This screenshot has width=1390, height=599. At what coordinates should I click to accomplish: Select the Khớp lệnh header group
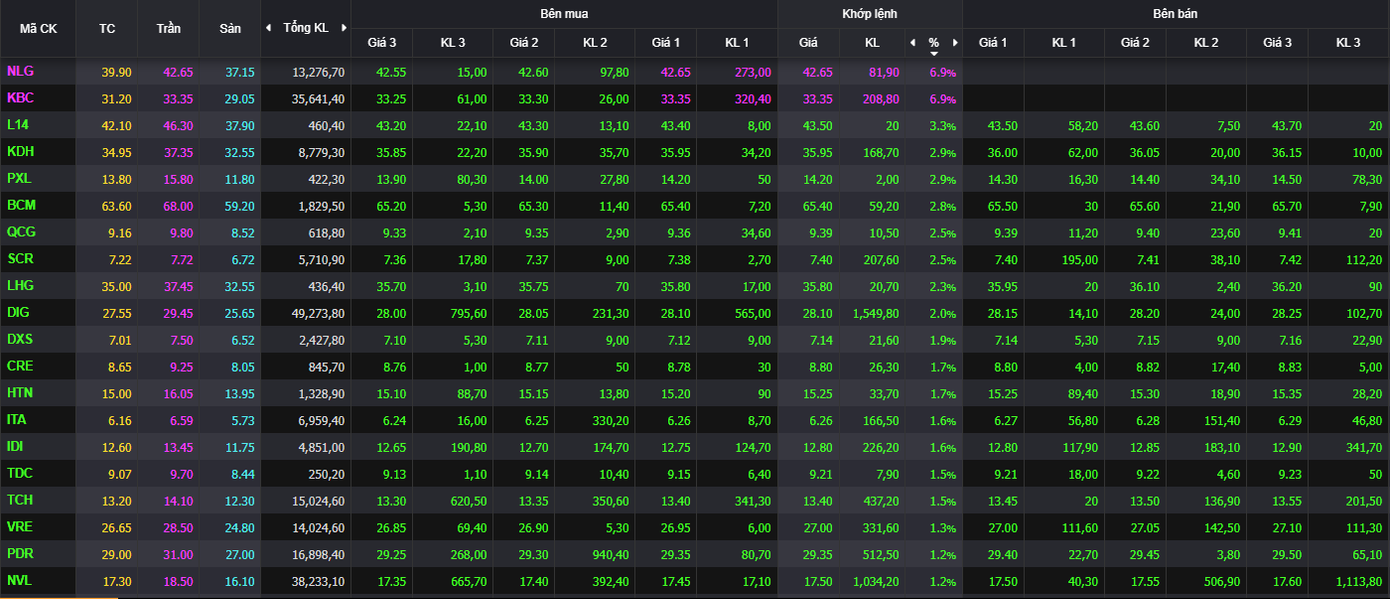coord(869,14)
